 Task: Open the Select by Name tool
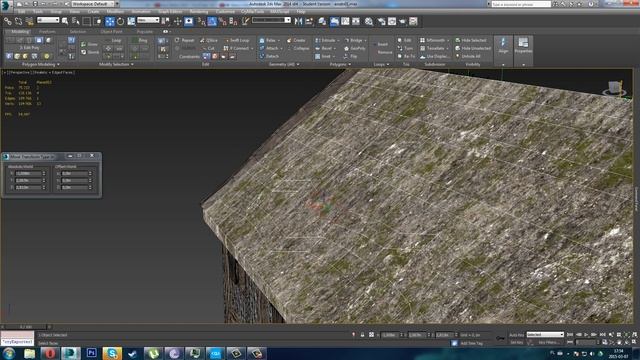[x=76, y=21]
